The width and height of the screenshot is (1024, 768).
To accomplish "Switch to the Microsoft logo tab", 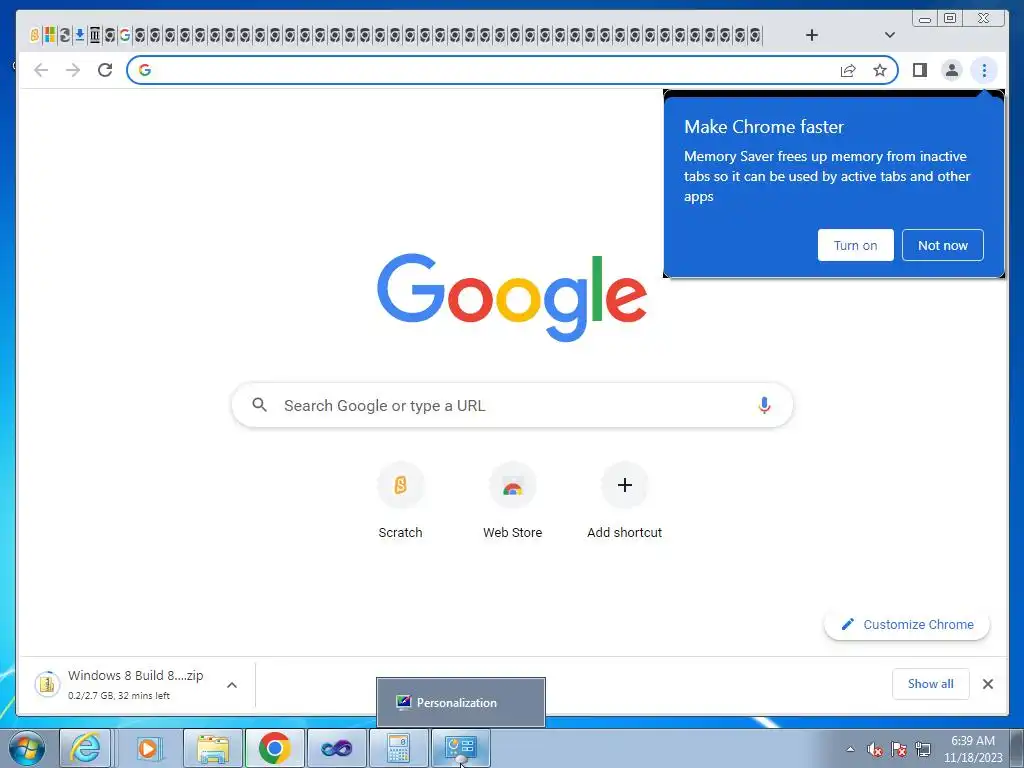I will coord(50,35).
